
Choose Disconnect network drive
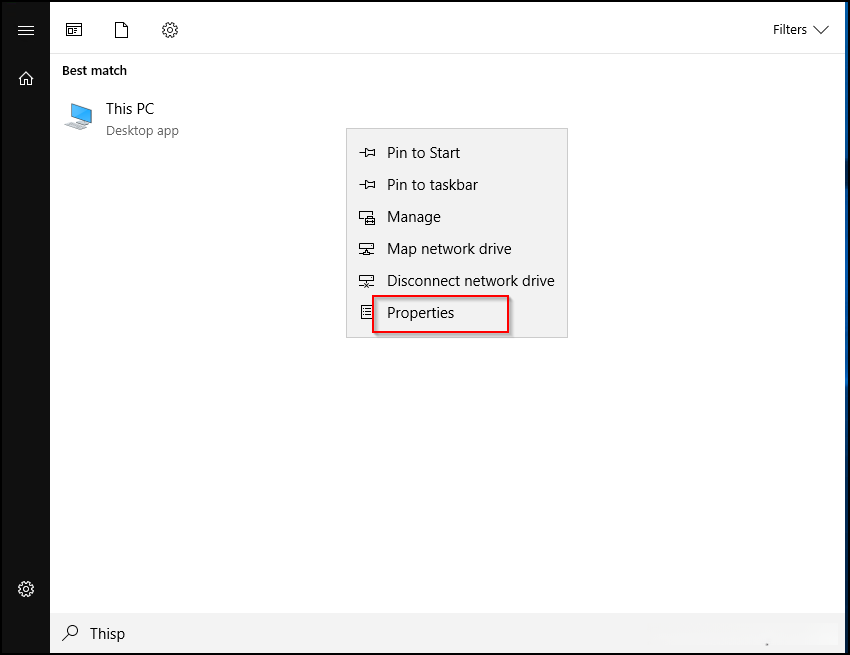[x=470, y=281]
